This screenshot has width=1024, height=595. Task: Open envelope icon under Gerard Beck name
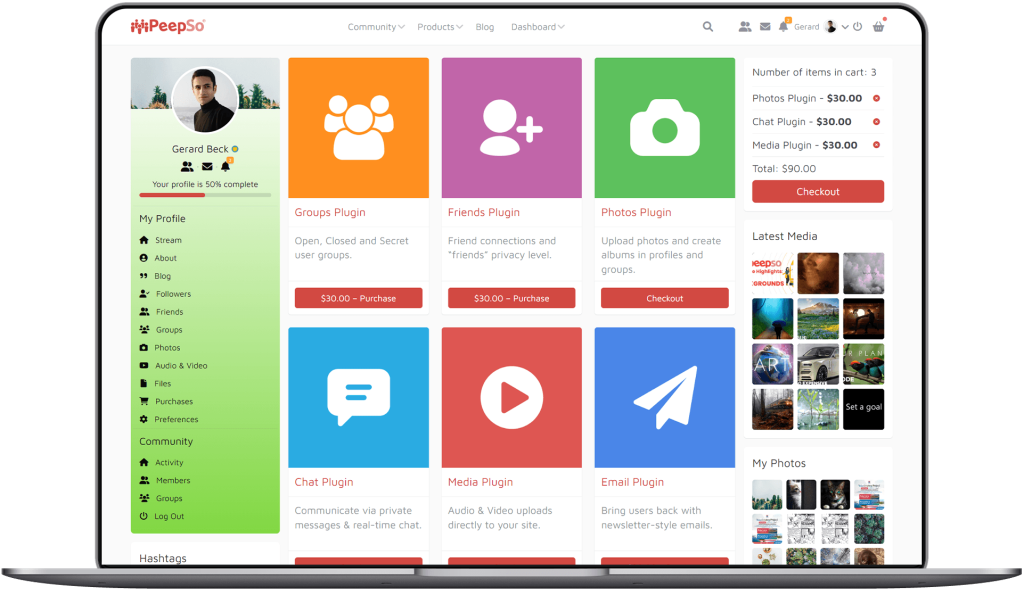coord(207,167)
